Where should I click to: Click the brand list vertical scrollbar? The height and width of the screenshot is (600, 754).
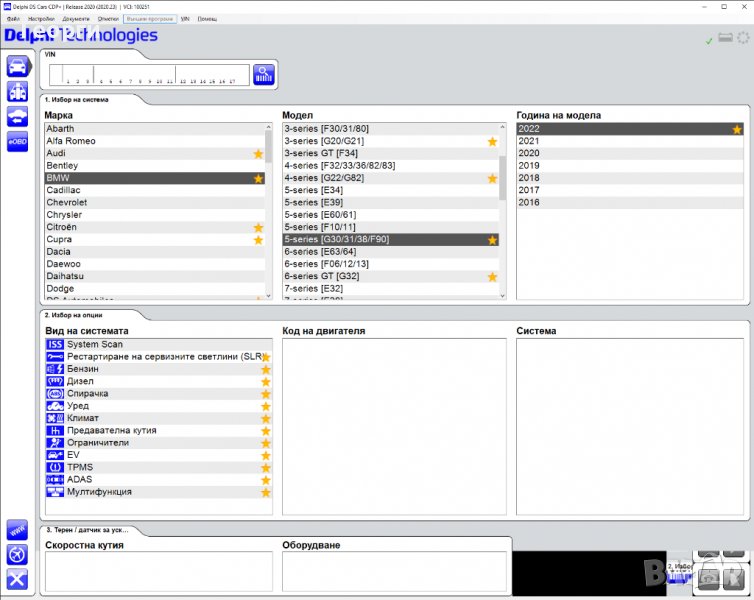pos(268,210)
